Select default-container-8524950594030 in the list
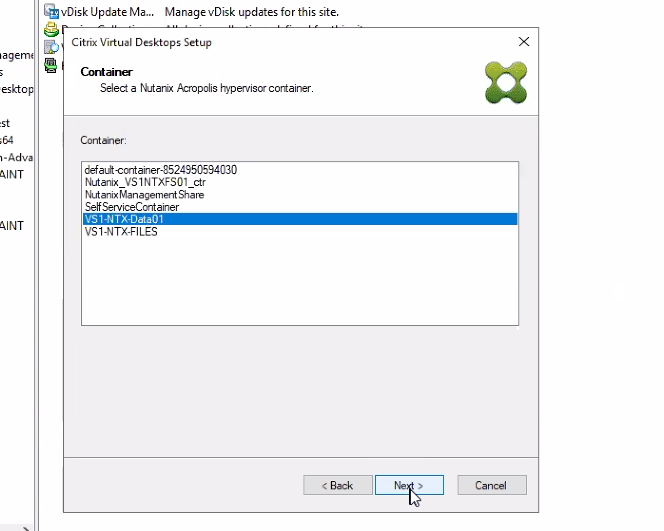Screen dimensions: 664x531 (299, 170)
